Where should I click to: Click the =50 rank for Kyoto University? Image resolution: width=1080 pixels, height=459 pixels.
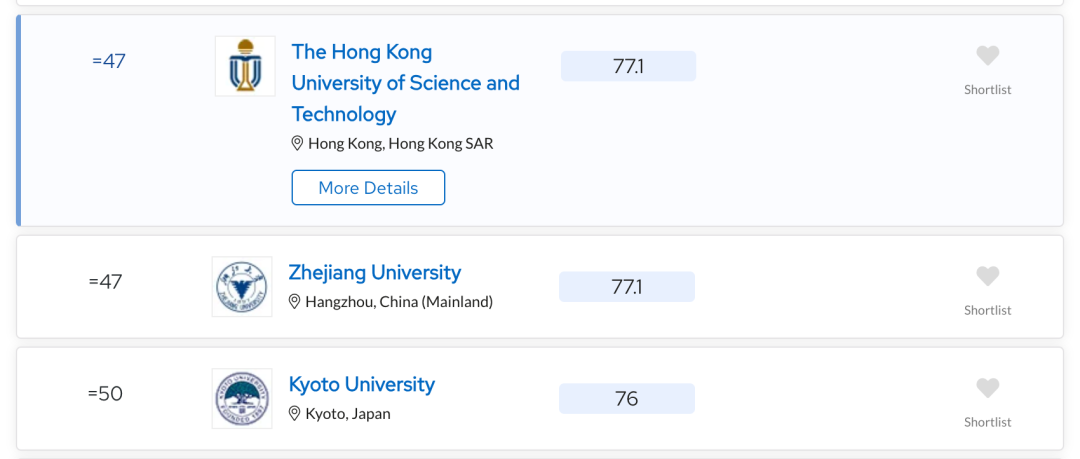point(105,394)
